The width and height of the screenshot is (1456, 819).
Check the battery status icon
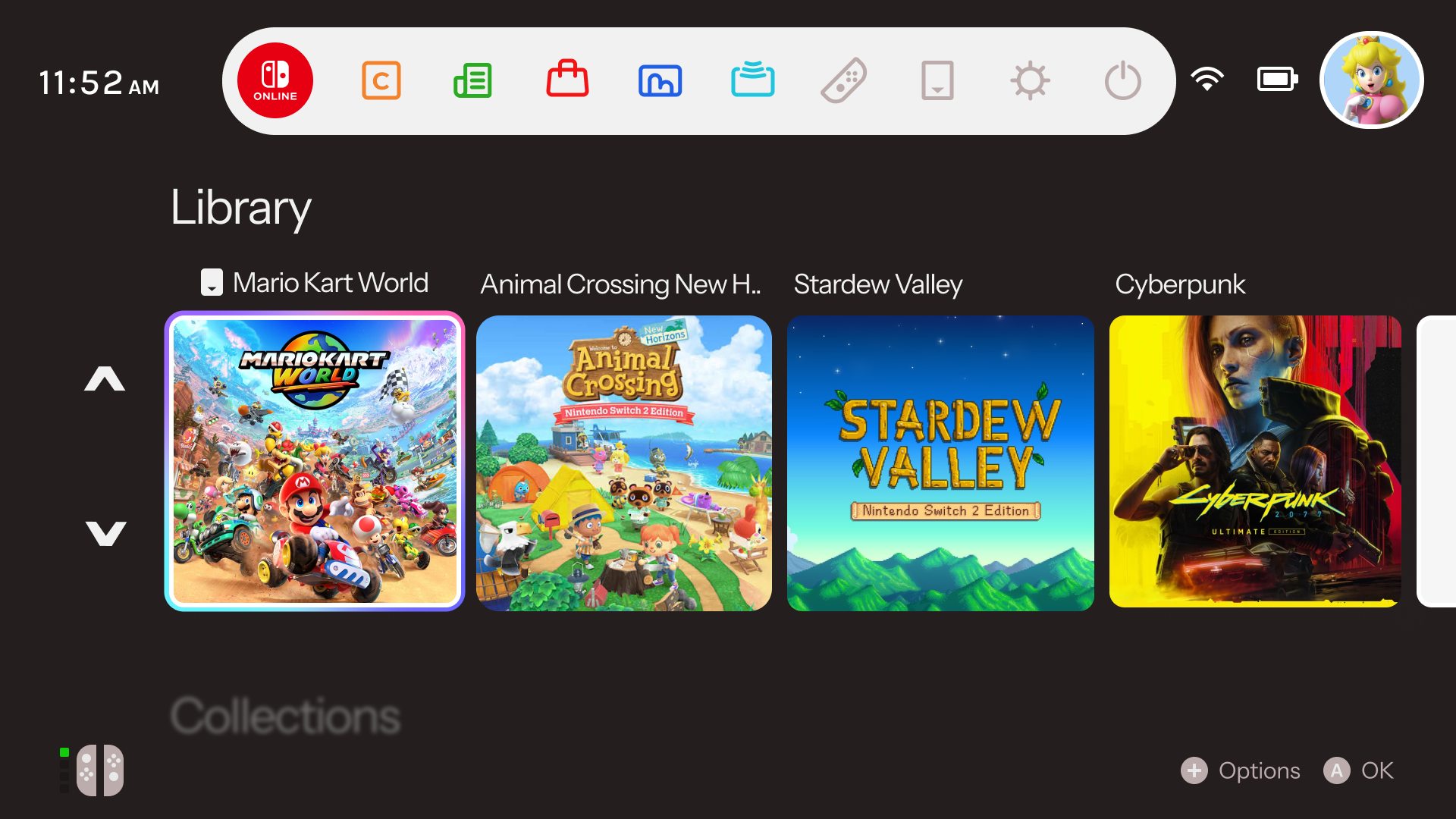tap(1278, 79)
